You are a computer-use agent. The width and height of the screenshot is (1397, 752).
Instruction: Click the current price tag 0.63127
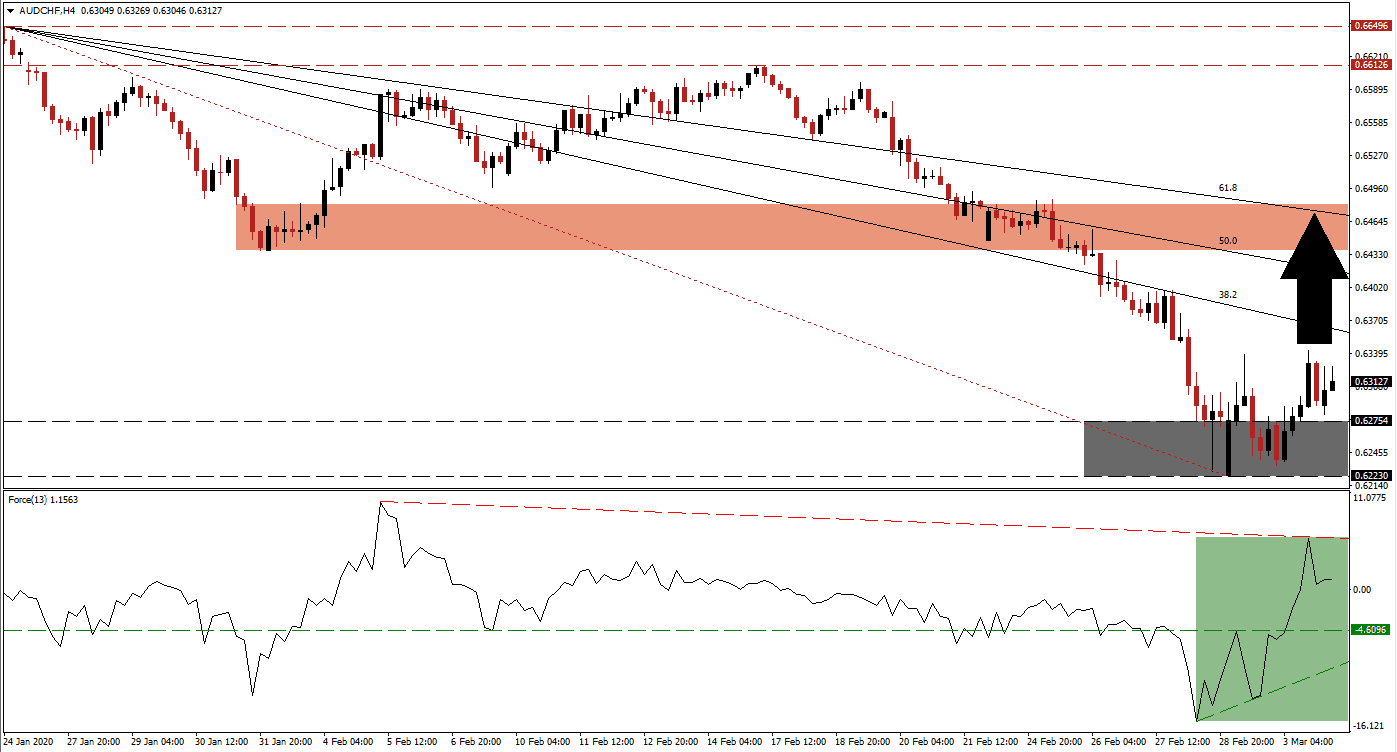coord(1371,380)
